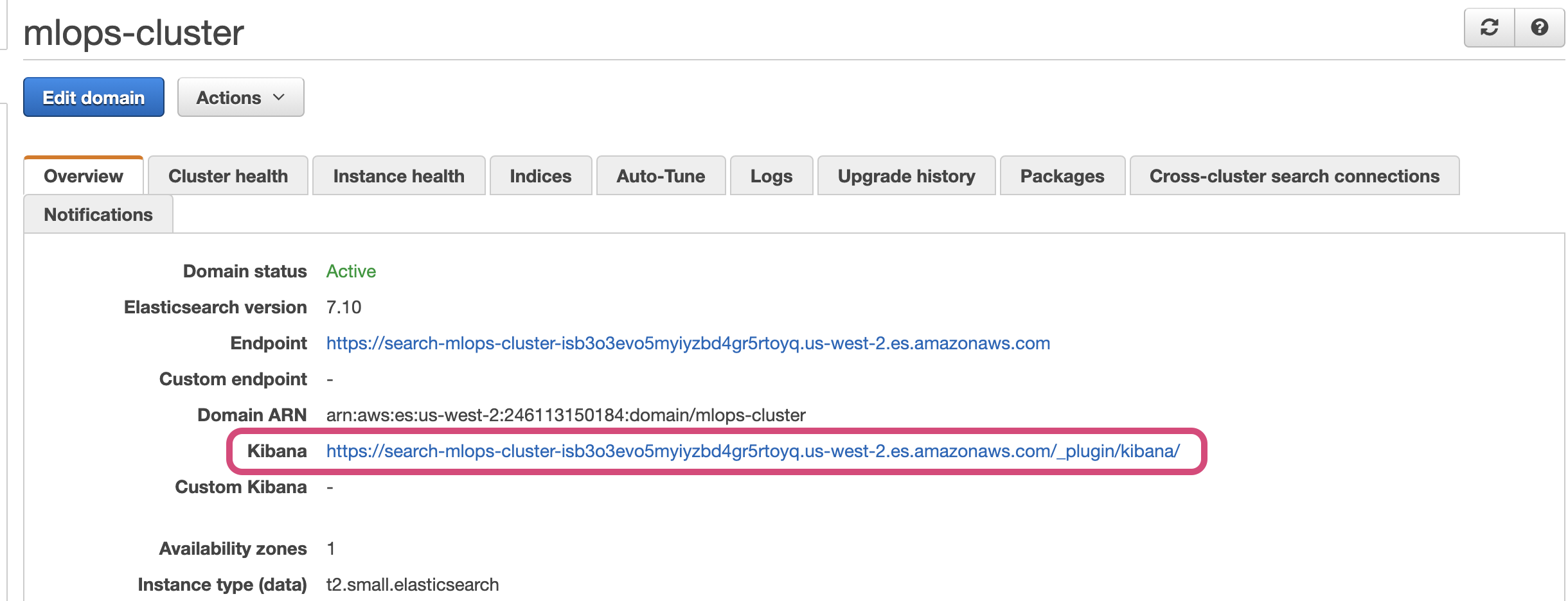Screen dimensions: 1568x601
Task: Switch to the Cluster health tab
Action: click(228, 176)
